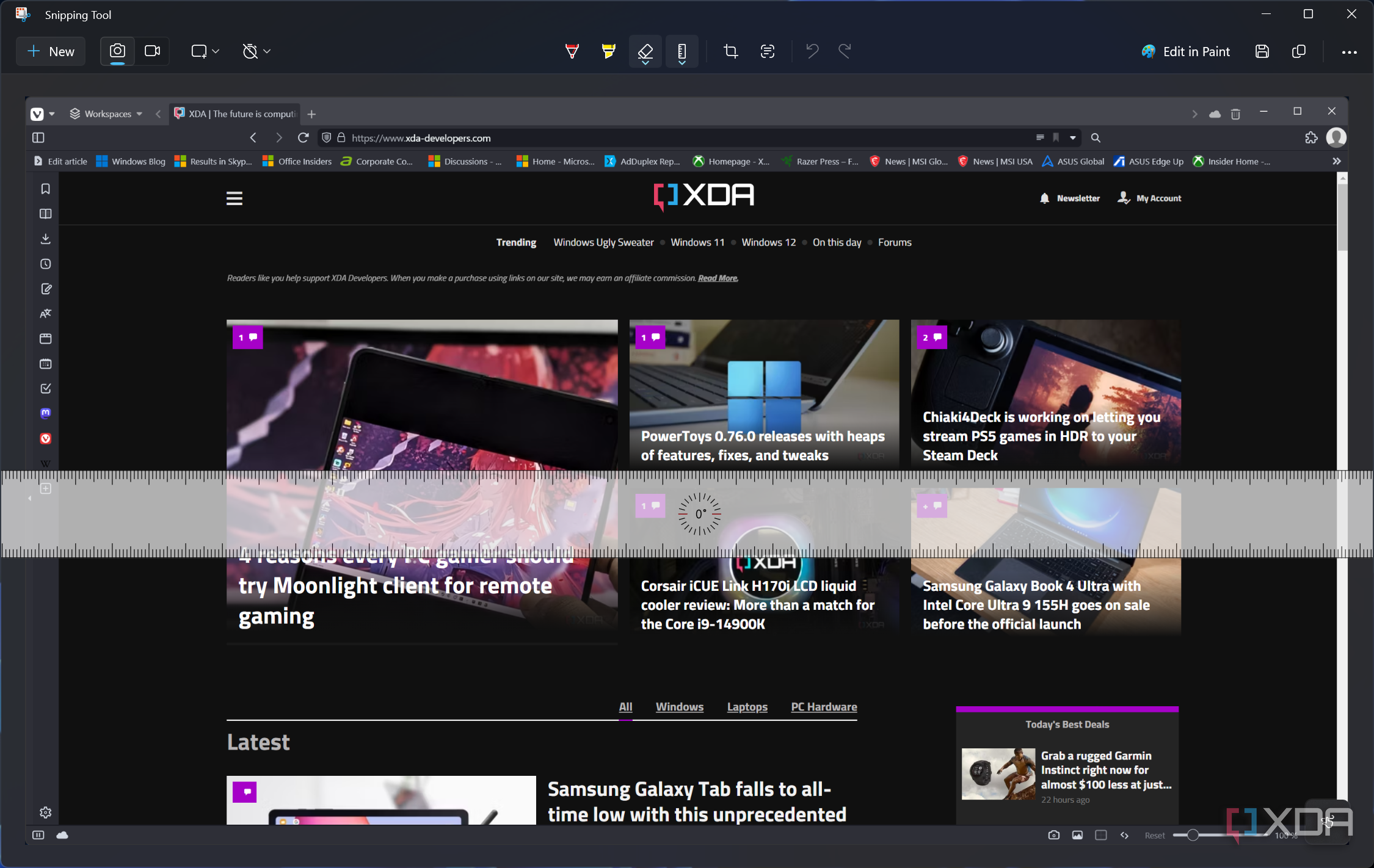
Task: Click the XDA Newsletter link
Action: [x=1070, y=198]
